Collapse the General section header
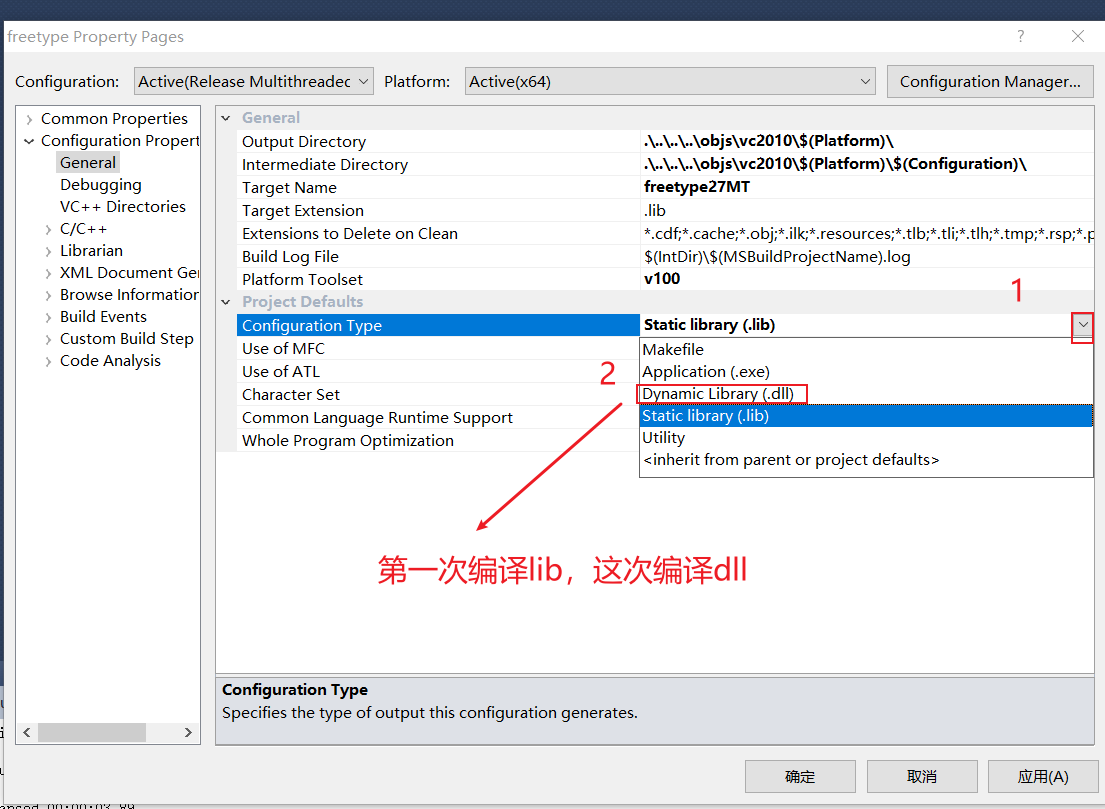1105x809 pixels. tap(227, 118)
